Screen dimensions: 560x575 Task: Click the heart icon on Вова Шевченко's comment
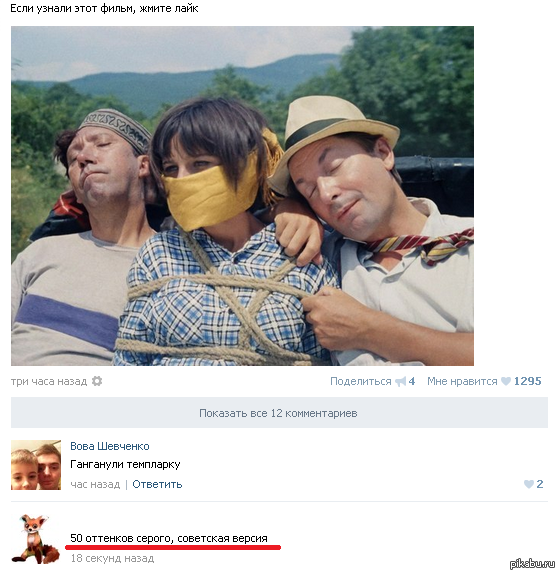pyautogui.click(x=528, y=484)
